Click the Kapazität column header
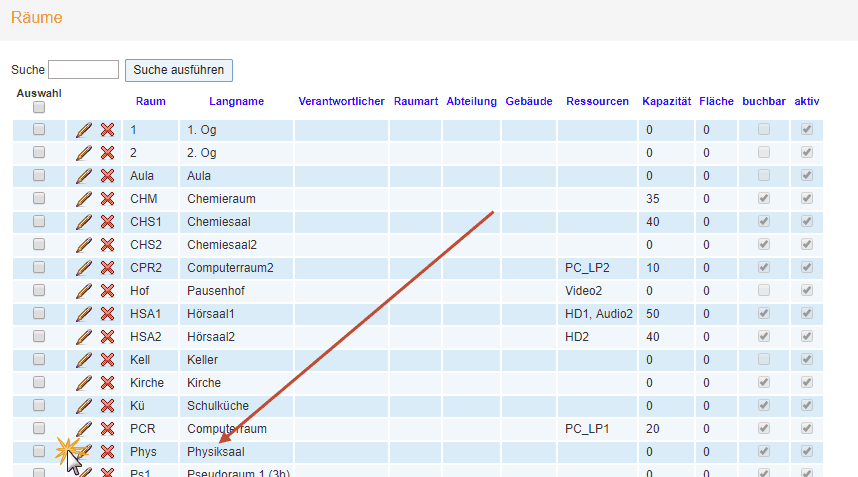 pyautogui.click(x=666, y=102)
